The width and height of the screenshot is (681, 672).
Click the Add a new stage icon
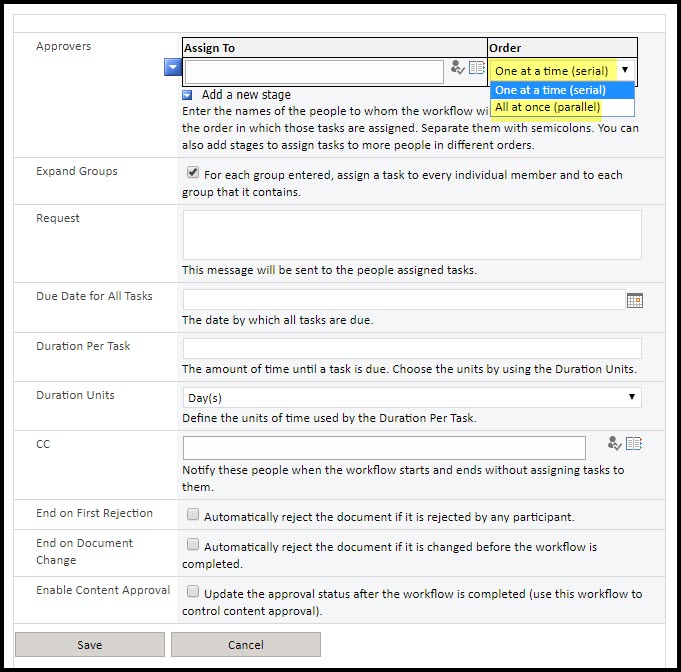point(188,95)
